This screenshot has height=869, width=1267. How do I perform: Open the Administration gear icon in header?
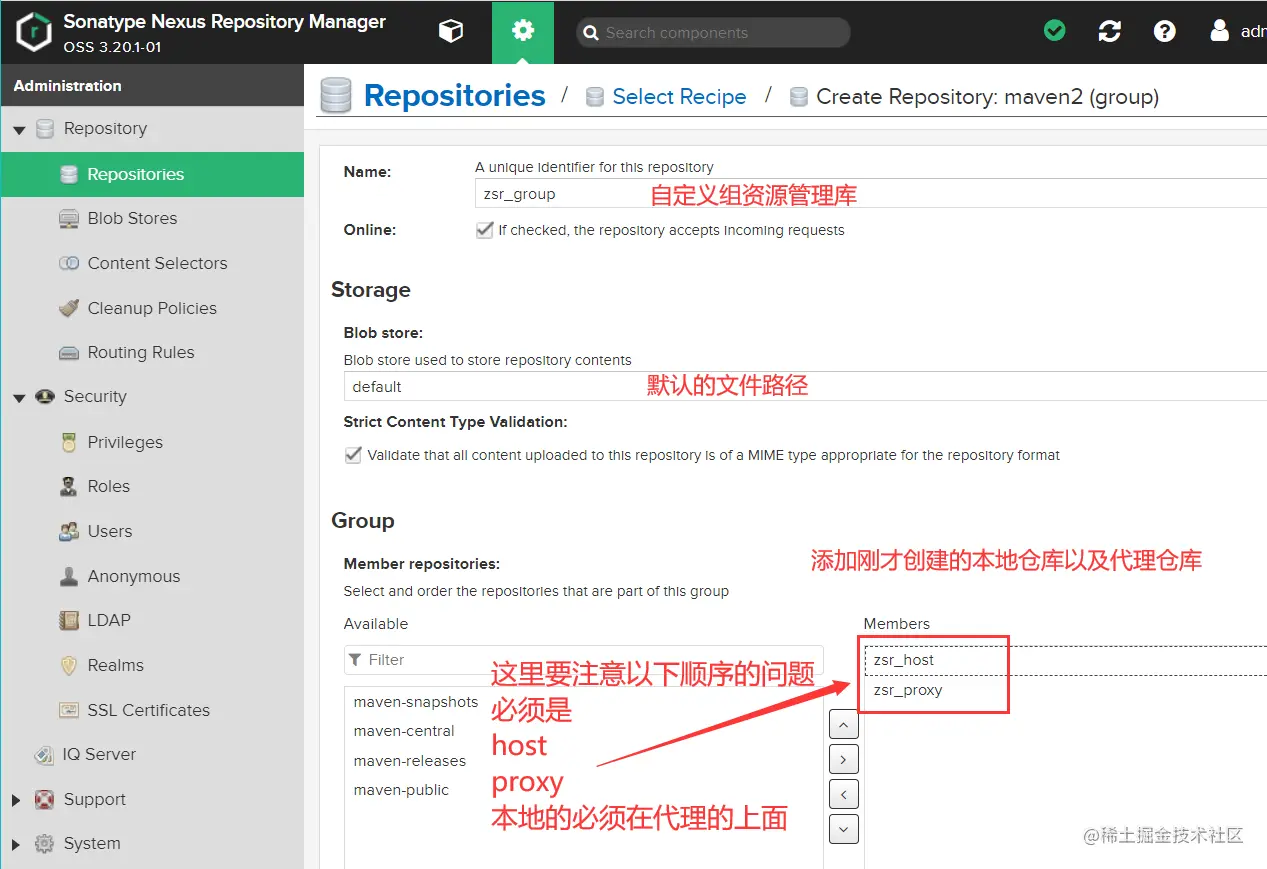[522, 32]
